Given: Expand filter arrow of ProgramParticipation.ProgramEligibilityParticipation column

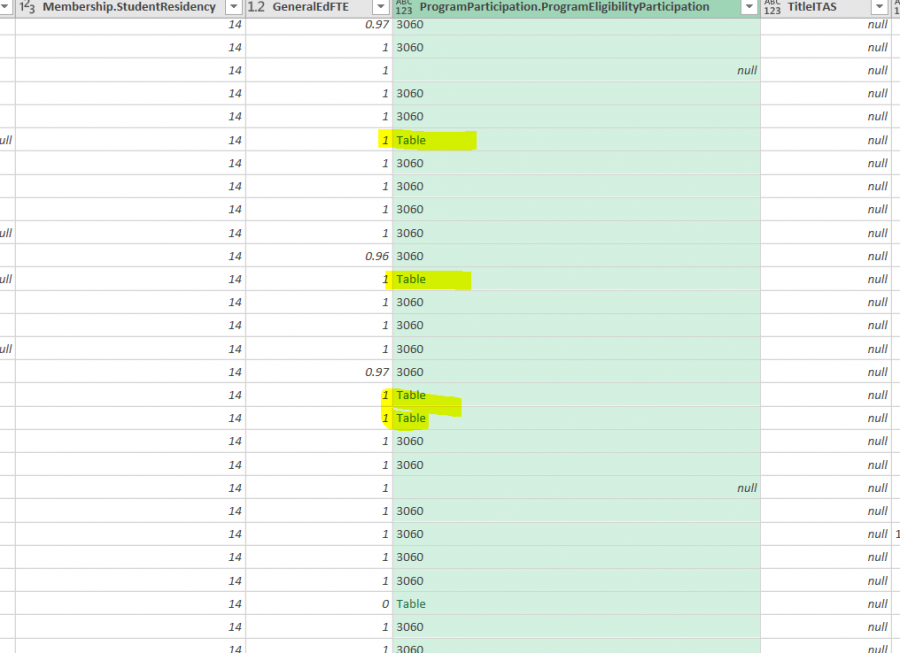Looking at the screenshot, I should pyautogui.click(x=749, y=7).
